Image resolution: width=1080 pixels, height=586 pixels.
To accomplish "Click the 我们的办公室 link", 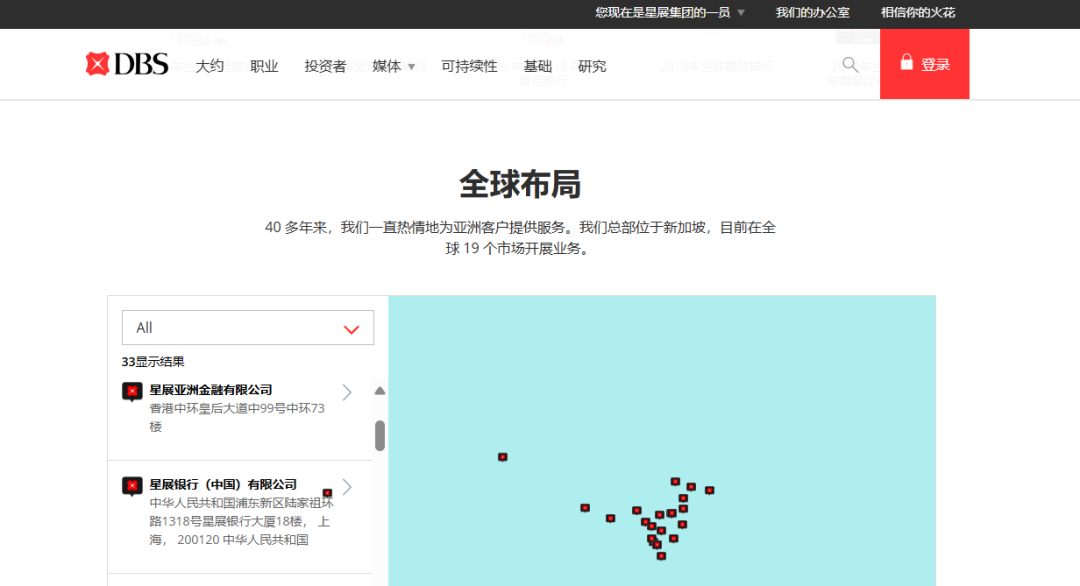I will pos(812,12).
